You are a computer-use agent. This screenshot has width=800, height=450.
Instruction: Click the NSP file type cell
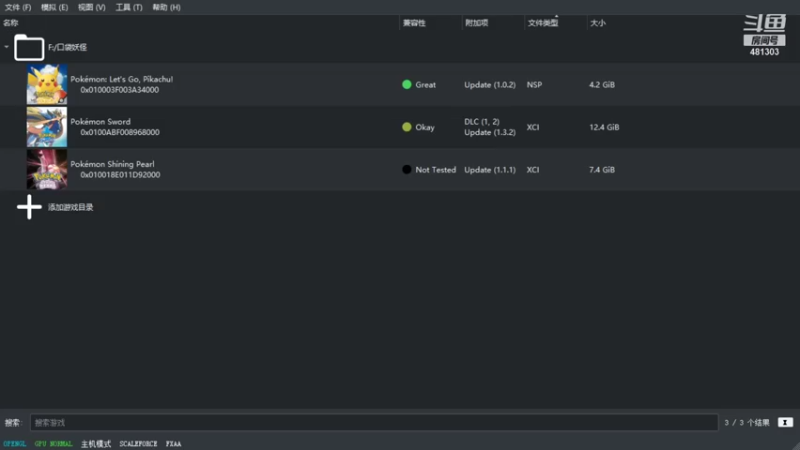point(534,85)
